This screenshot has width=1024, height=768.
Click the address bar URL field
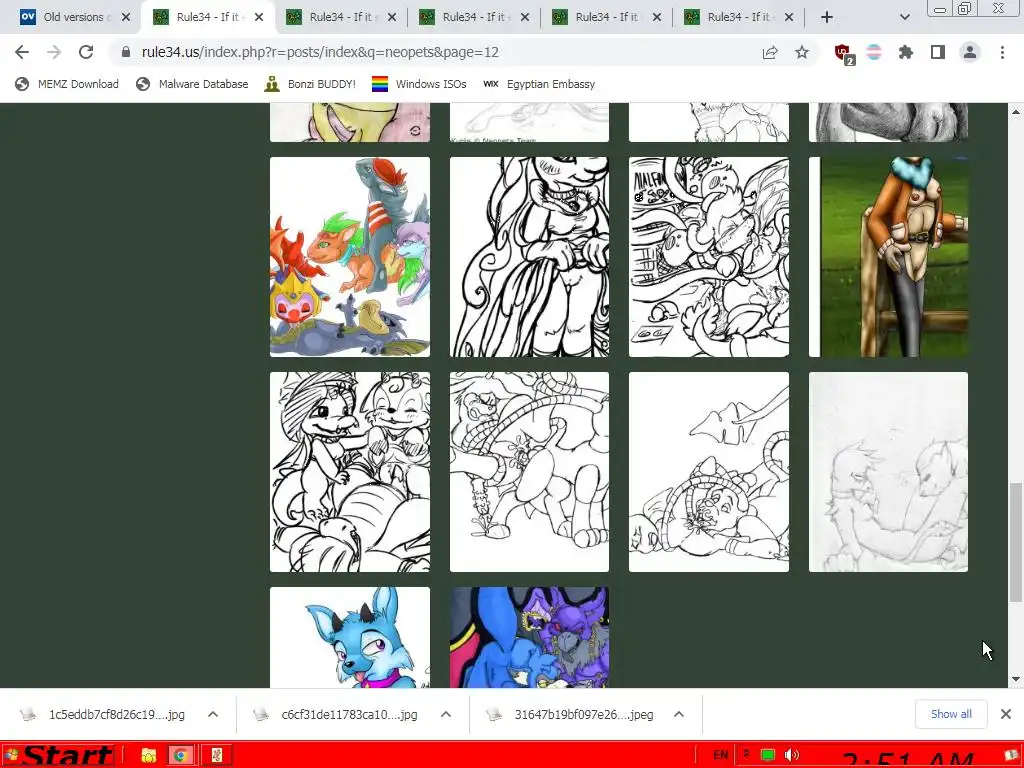tap(320, 52)
